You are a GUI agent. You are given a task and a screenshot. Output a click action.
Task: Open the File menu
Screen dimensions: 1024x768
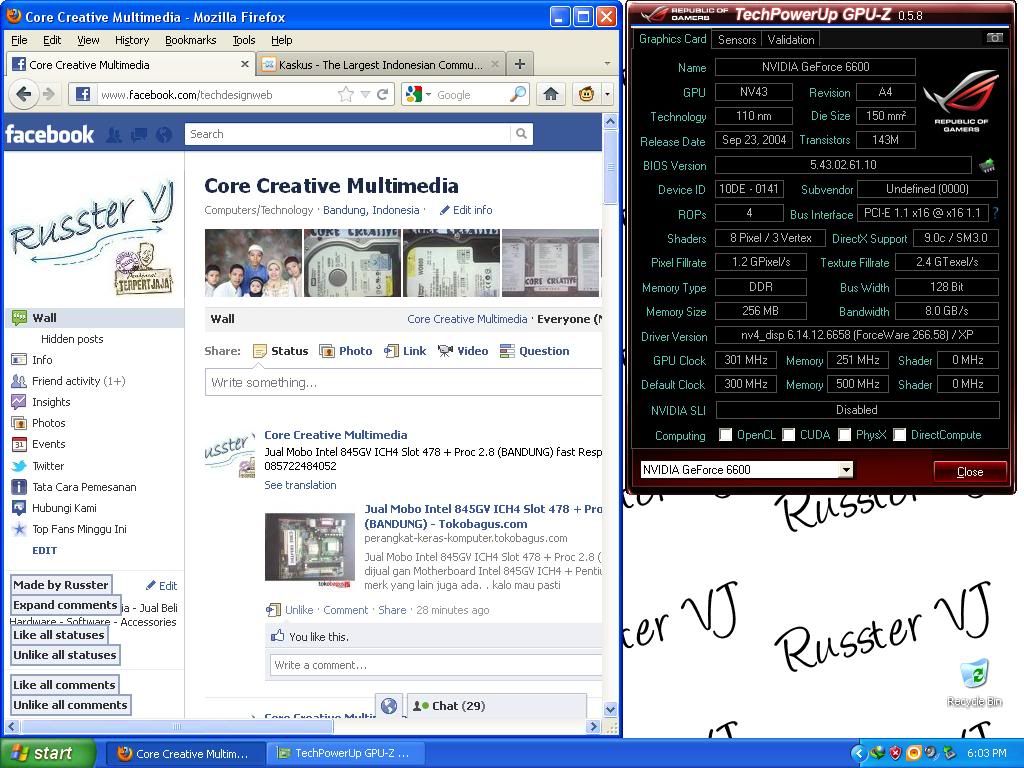(20, 40)
